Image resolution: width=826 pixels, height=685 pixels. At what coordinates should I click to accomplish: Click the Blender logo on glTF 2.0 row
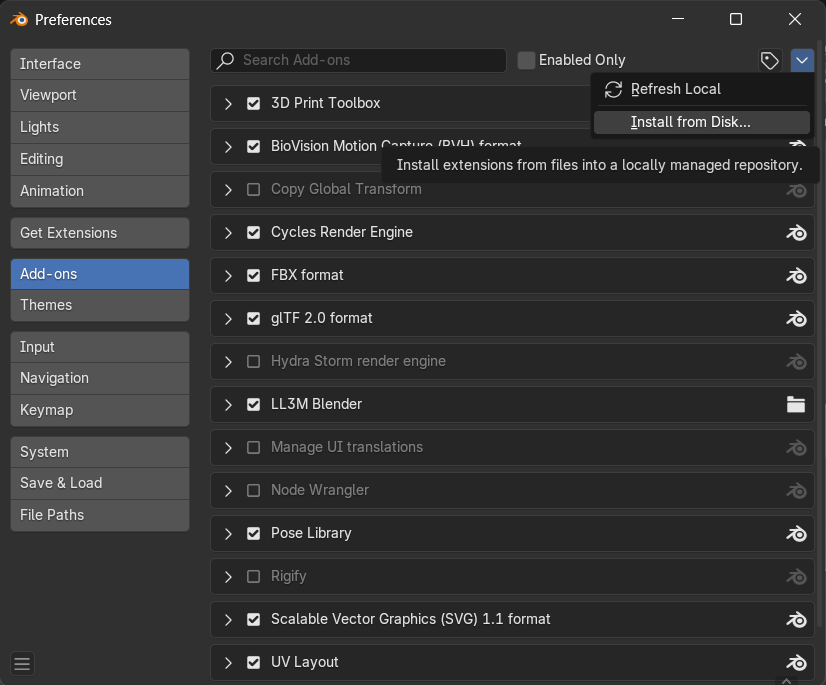click(x=796, y=319)
